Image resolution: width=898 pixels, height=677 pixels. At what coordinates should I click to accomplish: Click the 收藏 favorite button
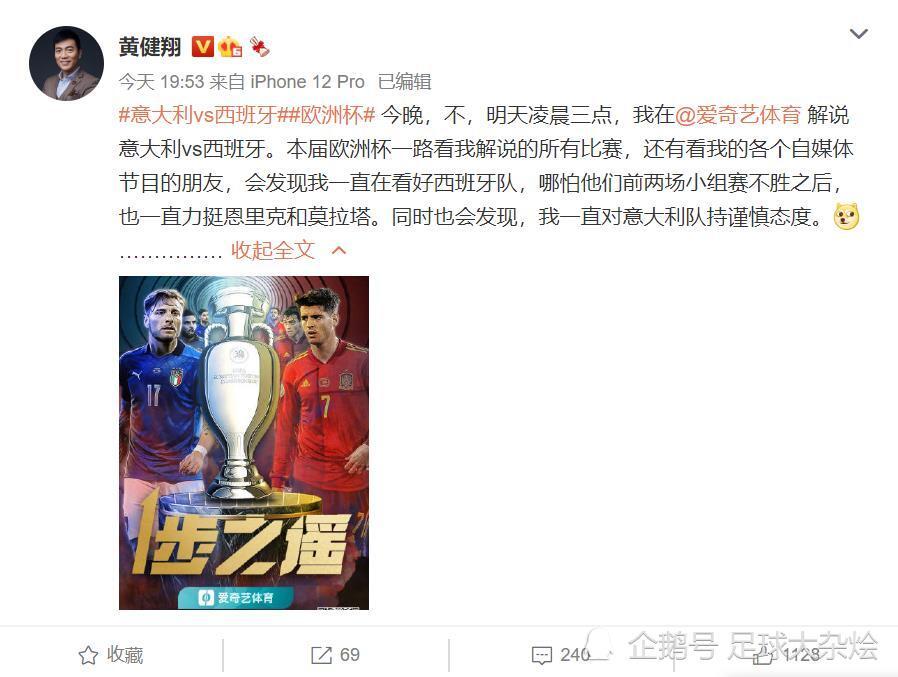point(111,655)
